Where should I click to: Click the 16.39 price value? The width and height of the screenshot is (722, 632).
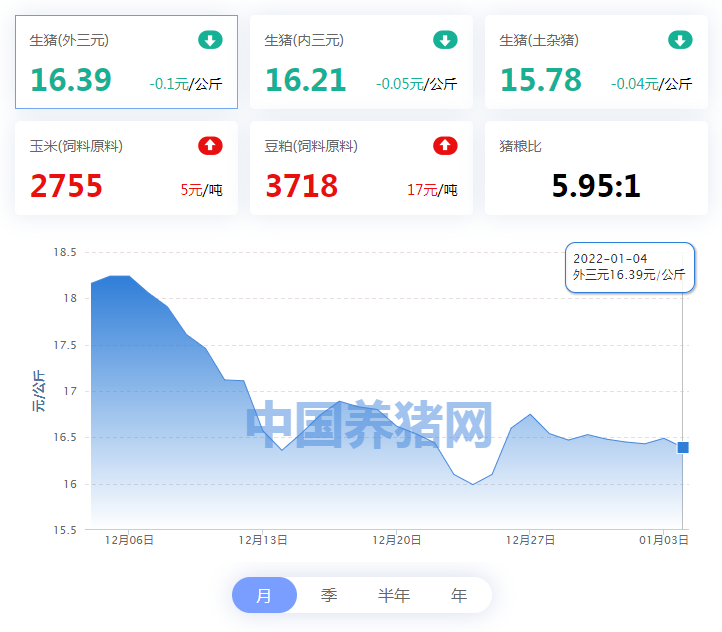[x=71, y=80]
